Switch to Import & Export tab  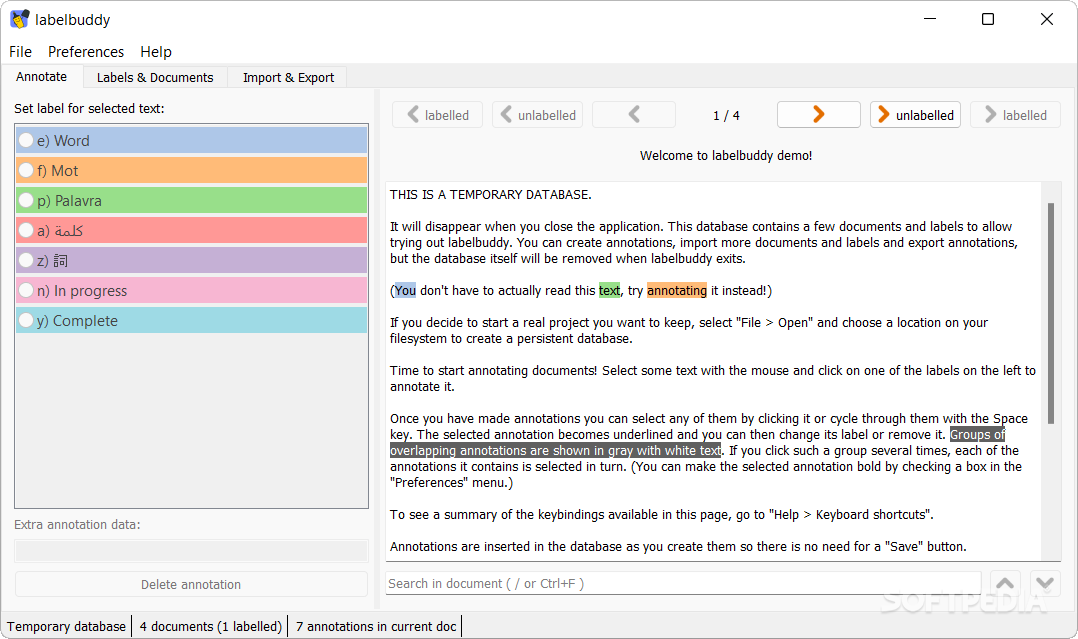[288, 78]
